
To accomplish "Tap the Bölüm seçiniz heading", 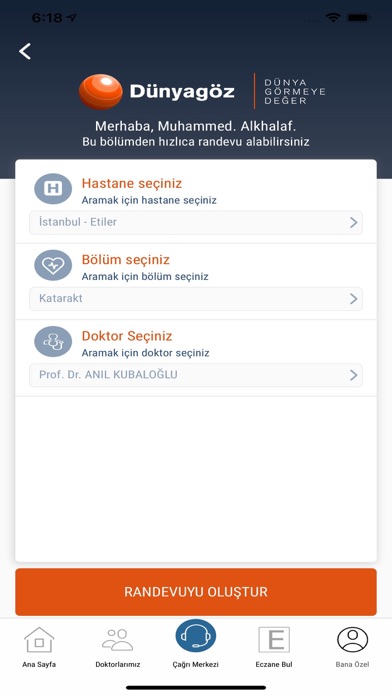I will 126,260.
